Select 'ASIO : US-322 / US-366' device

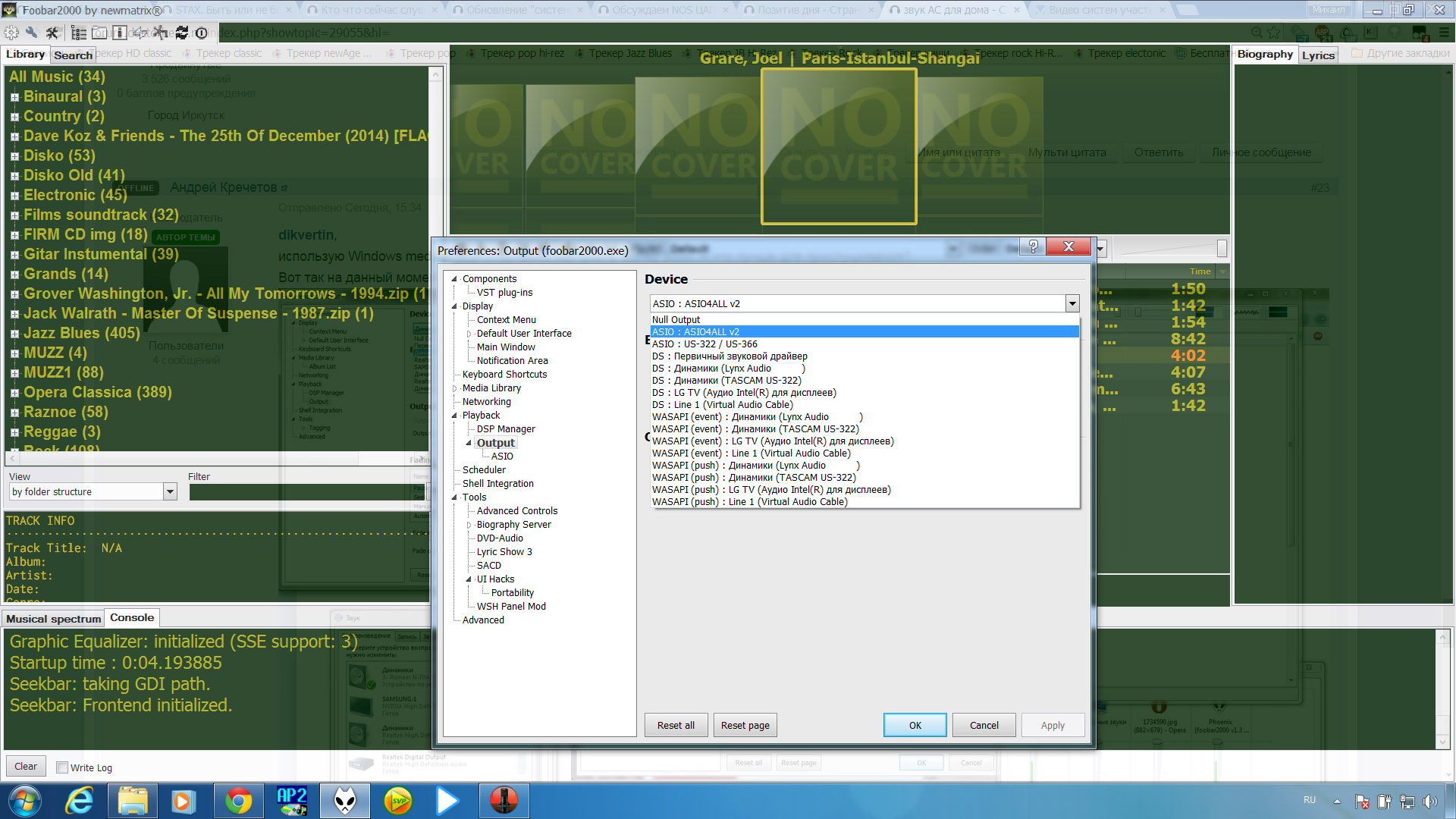(864, 344)
